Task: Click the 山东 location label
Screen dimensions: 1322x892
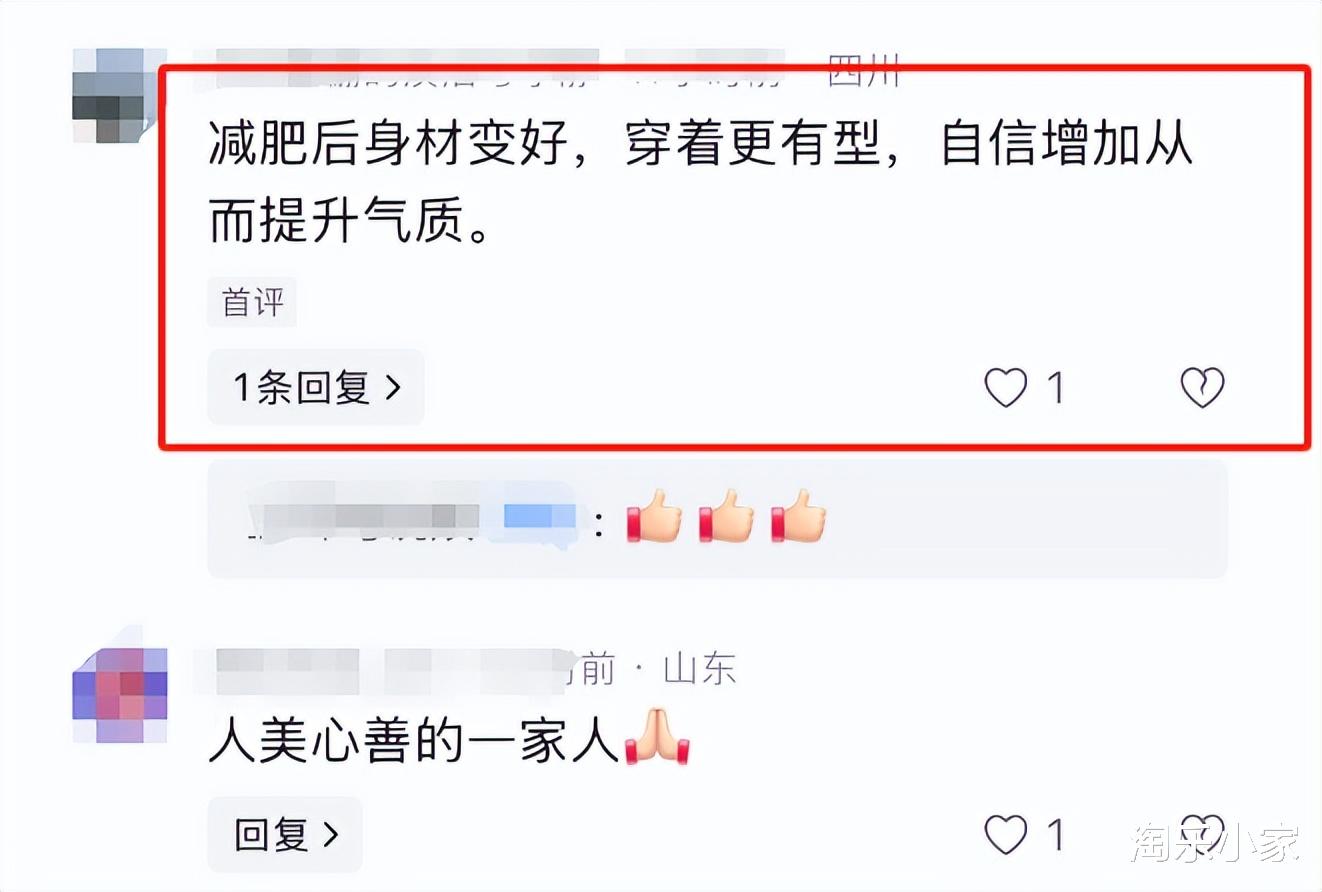Action: pyautogui.click(x=700, y=670)
